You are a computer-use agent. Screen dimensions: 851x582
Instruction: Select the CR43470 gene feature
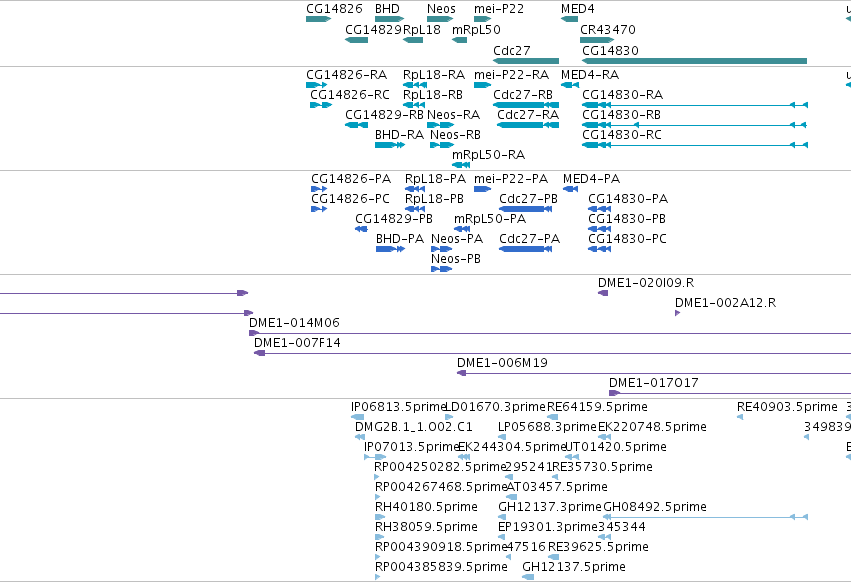597,40
